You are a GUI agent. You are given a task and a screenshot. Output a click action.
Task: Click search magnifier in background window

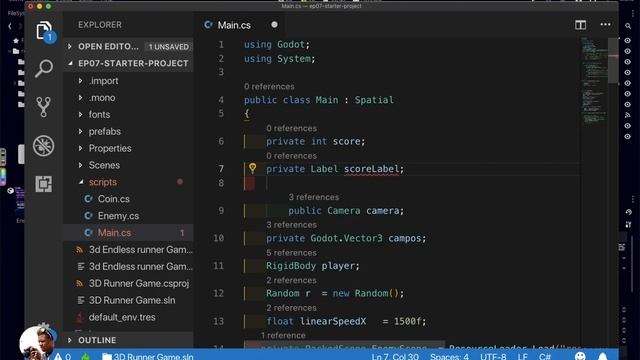[628, 26]
